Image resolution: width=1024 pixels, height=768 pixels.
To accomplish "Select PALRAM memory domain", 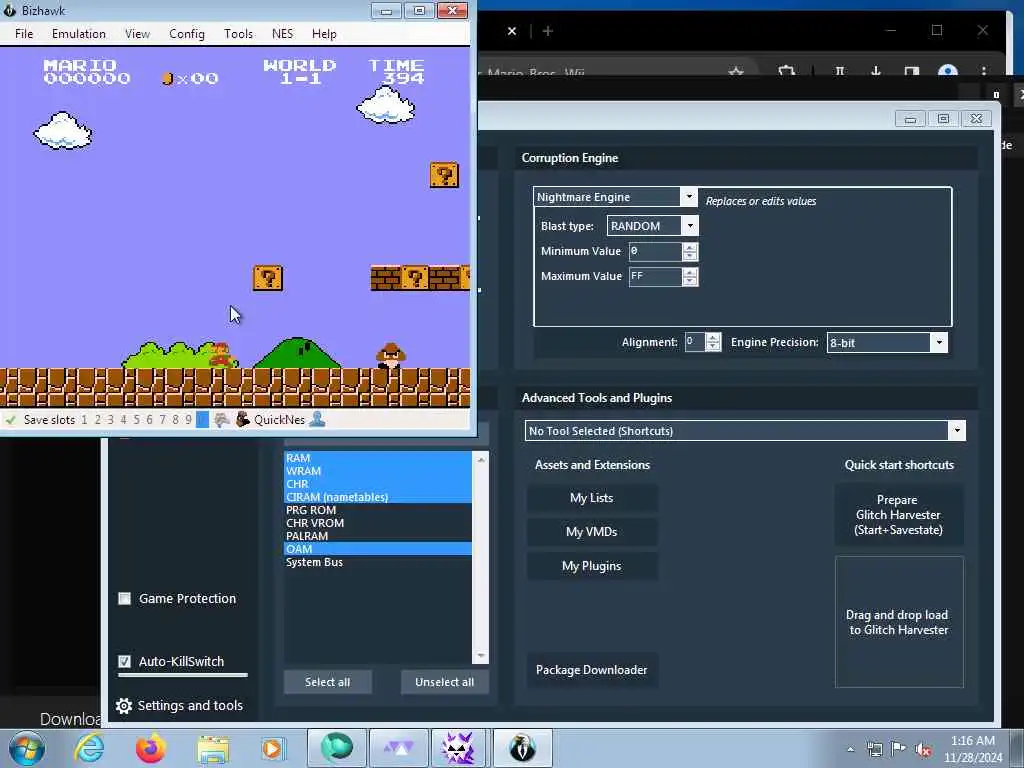I will click(x=377, y=536).
